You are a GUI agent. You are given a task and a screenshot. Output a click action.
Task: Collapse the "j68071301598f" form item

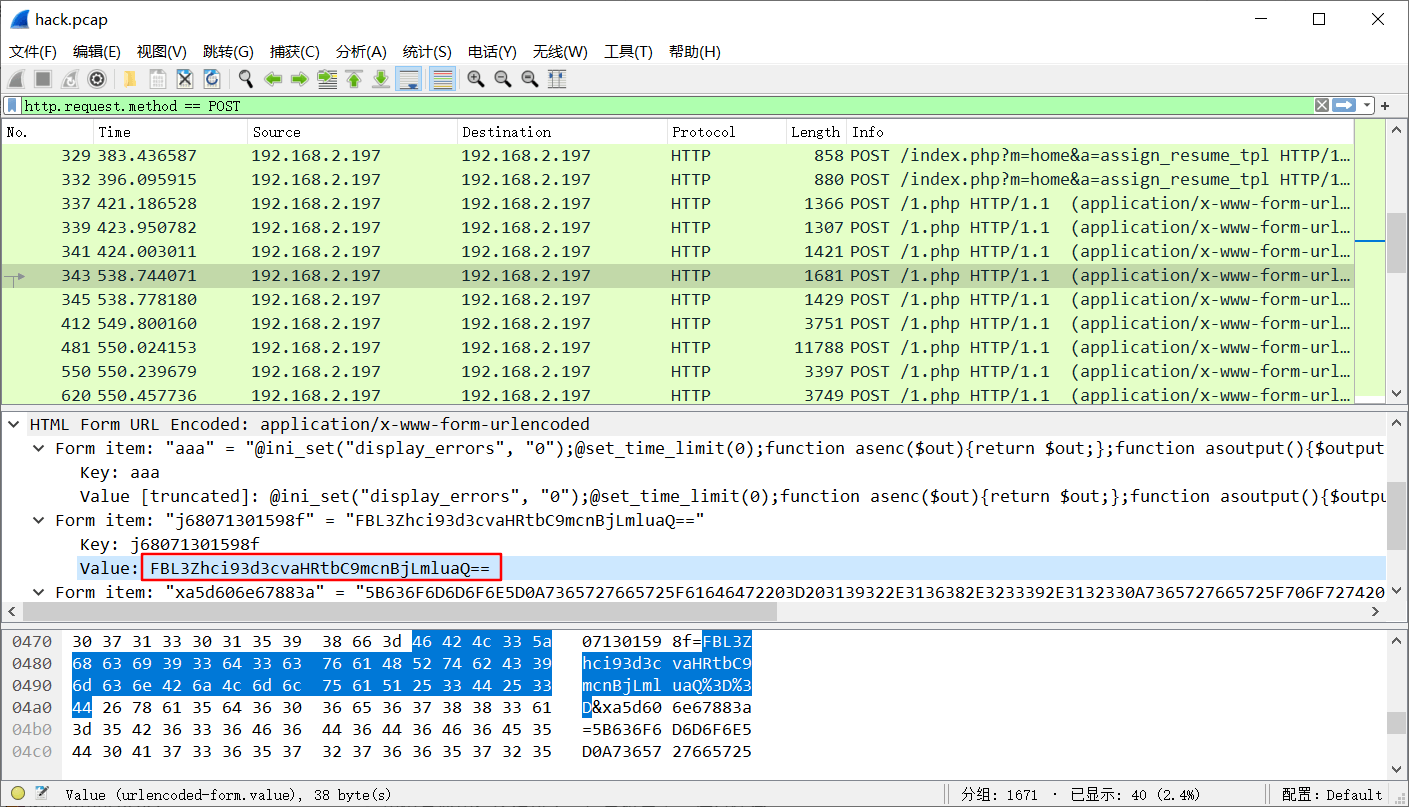pyautogui.click(x=38, y=520)
